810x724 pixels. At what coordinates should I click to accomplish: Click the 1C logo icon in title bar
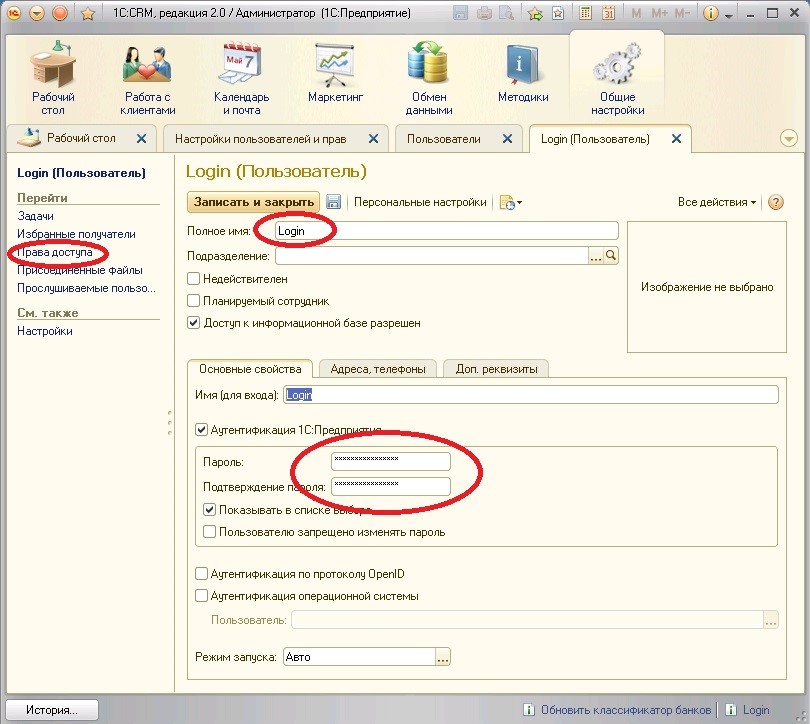tap(14, 13)
